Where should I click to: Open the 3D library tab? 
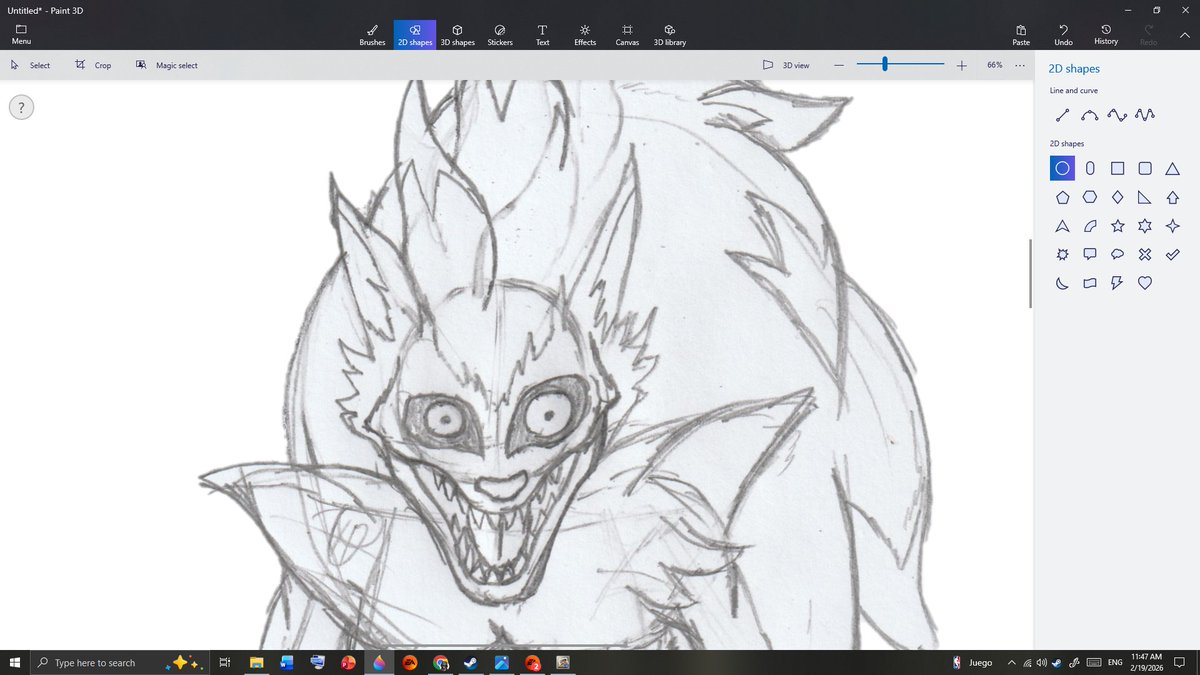coord(670,35)
